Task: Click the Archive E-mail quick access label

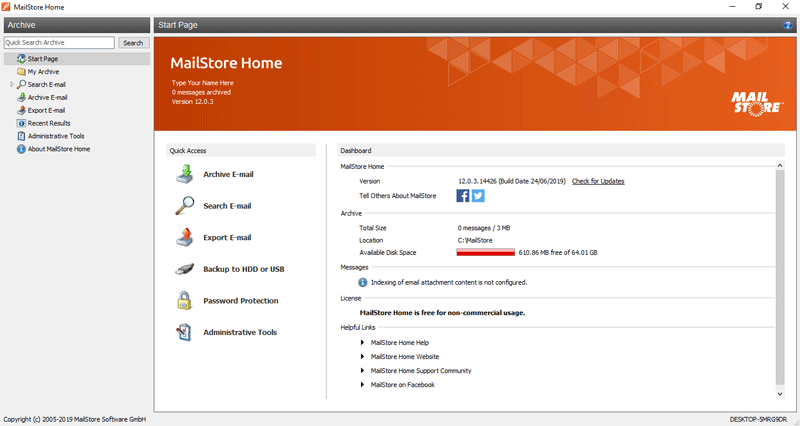Action: coord(228,174)
